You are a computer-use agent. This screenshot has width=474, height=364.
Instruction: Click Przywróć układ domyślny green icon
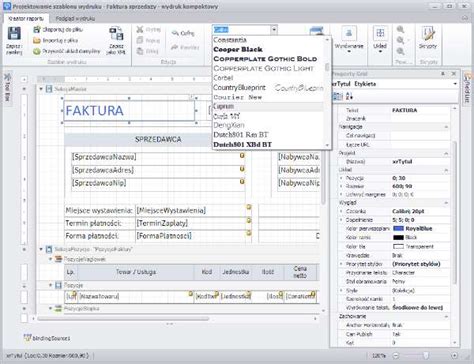[37, 51]
